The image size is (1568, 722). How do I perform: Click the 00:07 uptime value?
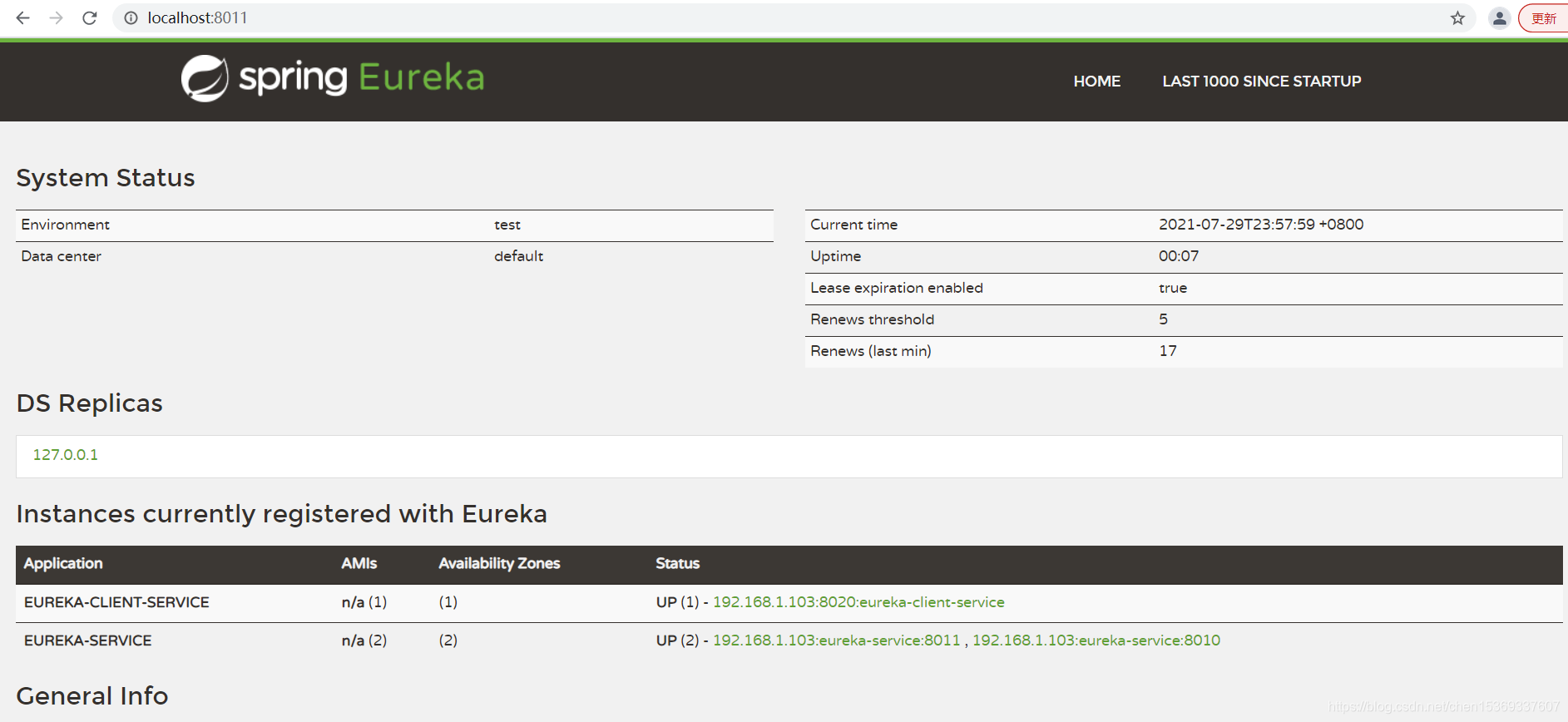(1179, 256)
